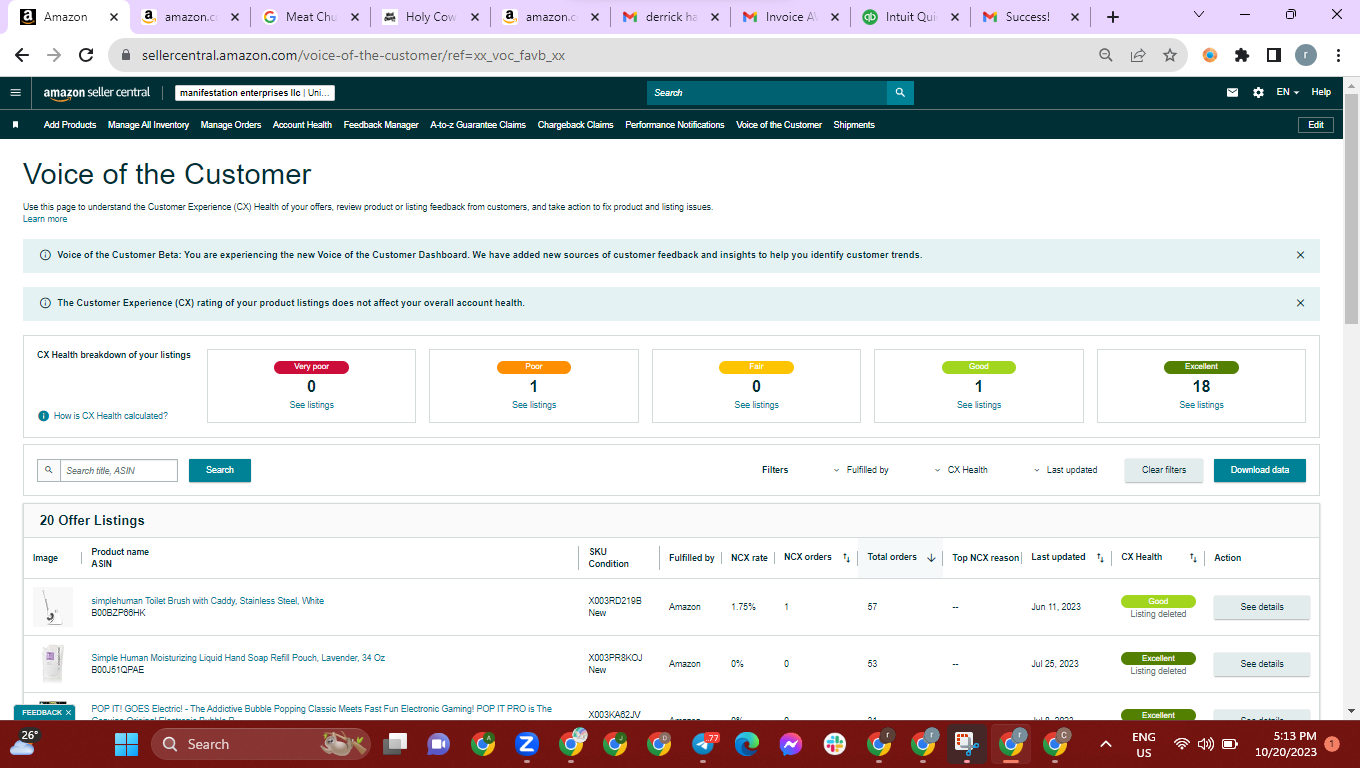The width and height of the screenshot is (1360, 768).
Task: Click the Search title, ASIN input field
Action: (119, 470)
